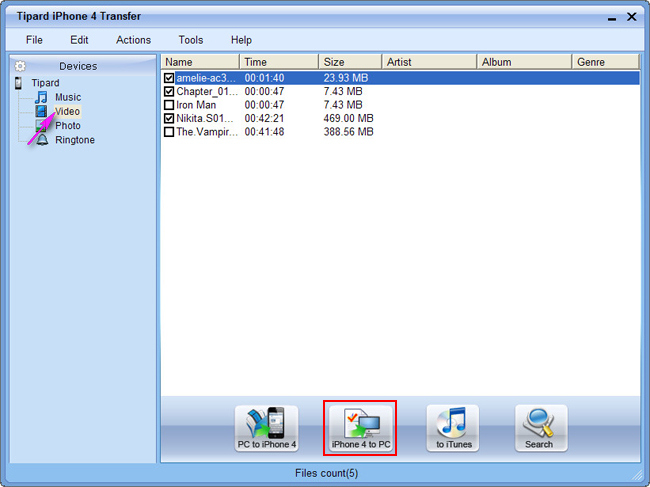Image resolution: width=650 pixels, height=487 pixels.
Task: Click the 388.56 MB size cell
Action: [x=348, y=132]
